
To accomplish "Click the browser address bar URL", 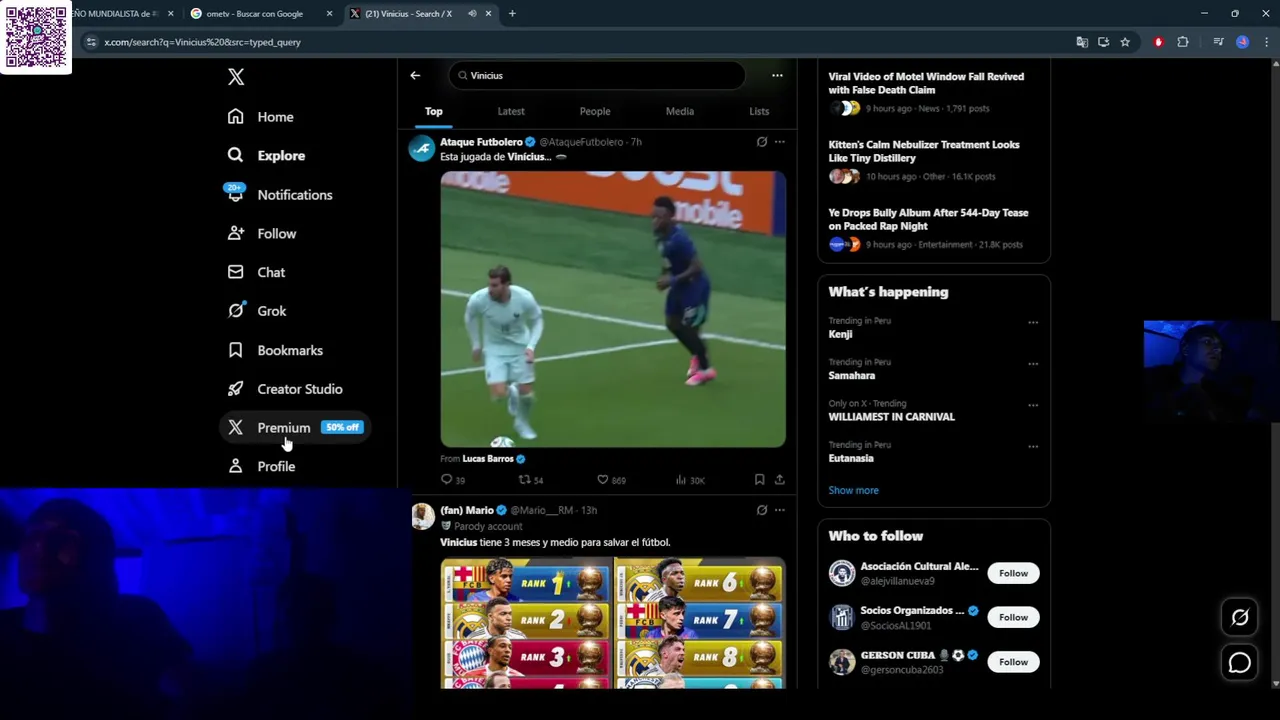I will tap(202, 42).
